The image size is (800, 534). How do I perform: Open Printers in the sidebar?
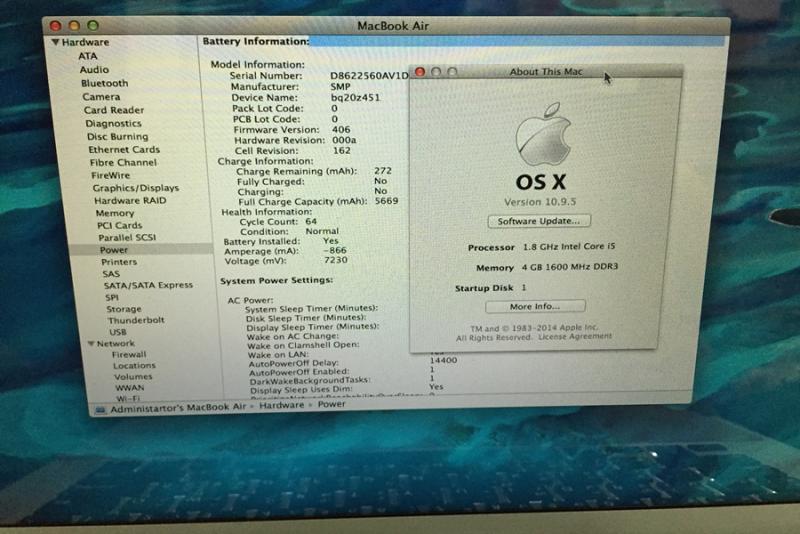pos(119,262)
